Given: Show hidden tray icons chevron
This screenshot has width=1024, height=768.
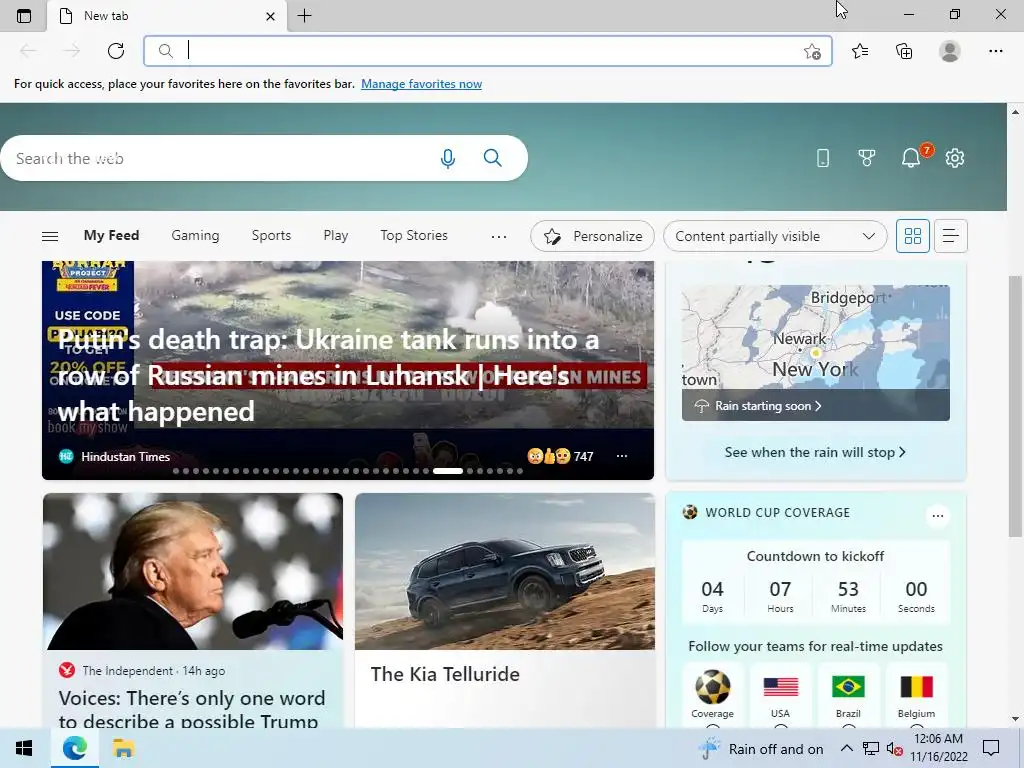Looking at the screenshot, I should pyautogui.click(x=846, y=748).
